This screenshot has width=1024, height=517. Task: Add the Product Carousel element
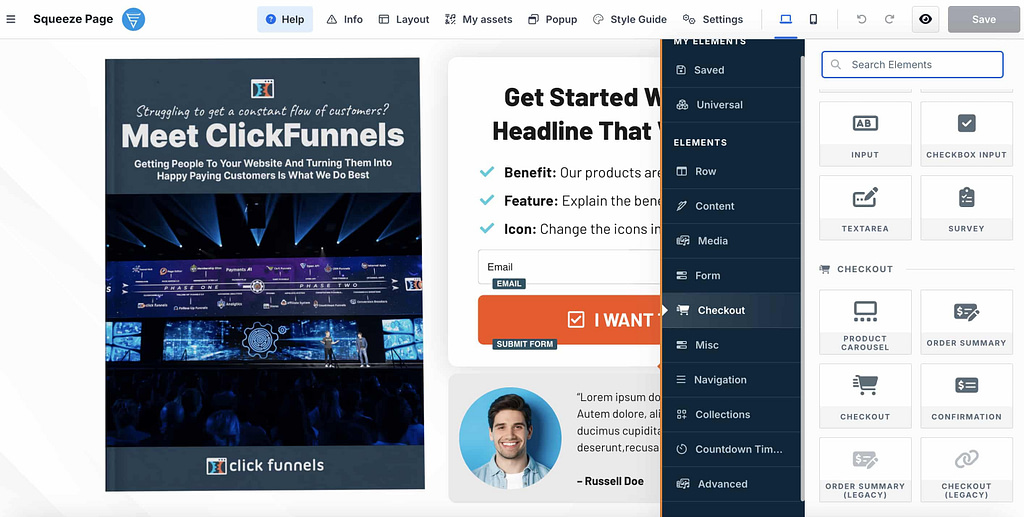pyautogui.click(x=865, y=322)
